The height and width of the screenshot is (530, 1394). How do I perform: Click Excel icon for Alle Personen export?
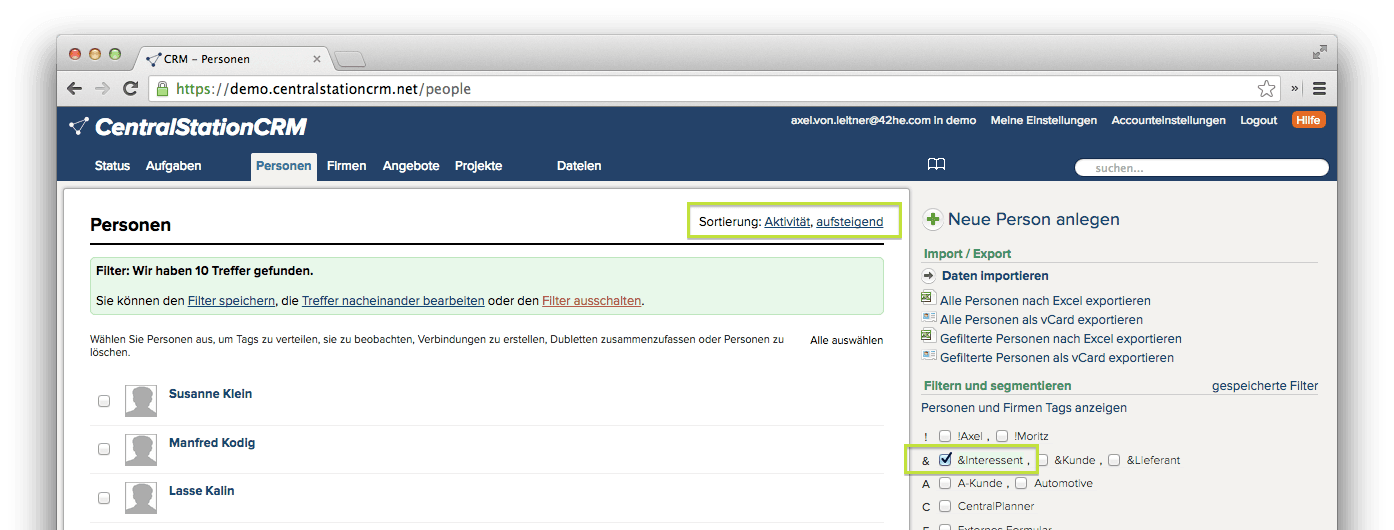coord(928,299)
